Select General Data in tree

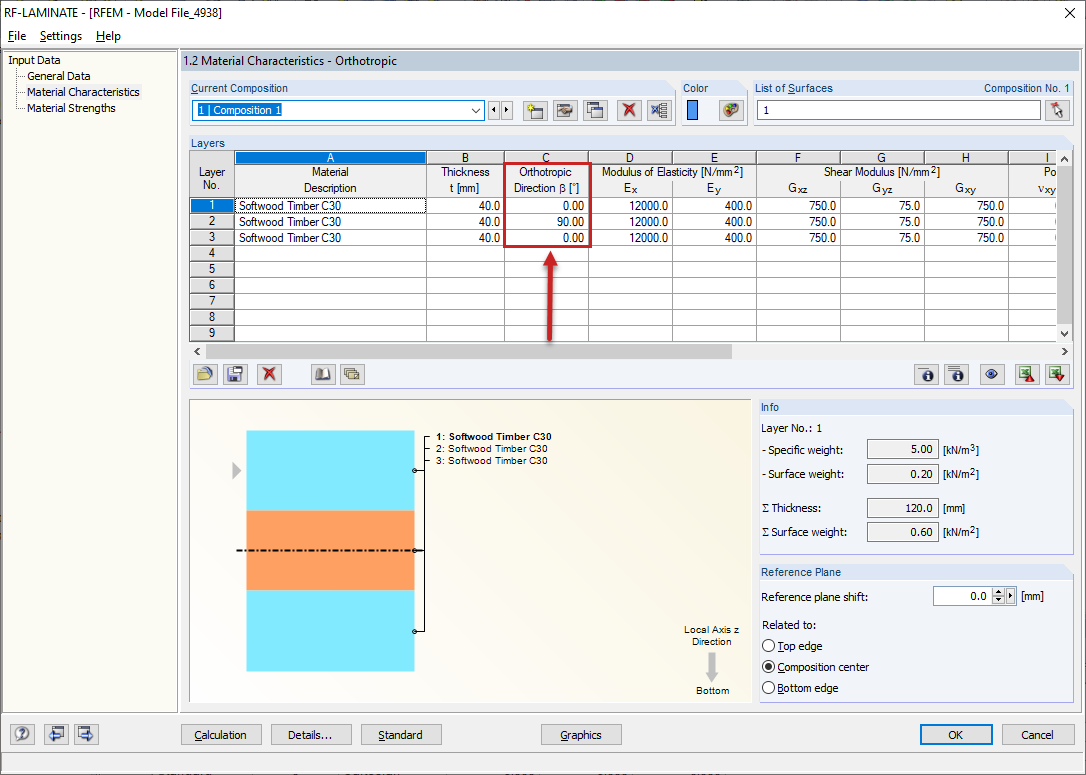click(x=59, y=76)
